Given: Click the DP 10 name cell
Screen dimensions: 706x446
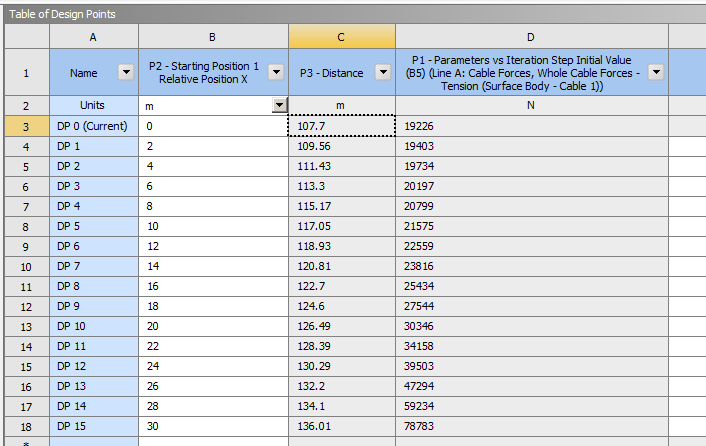Looking at the screenshot, I should pyautogui.click(x=94, y=326).
